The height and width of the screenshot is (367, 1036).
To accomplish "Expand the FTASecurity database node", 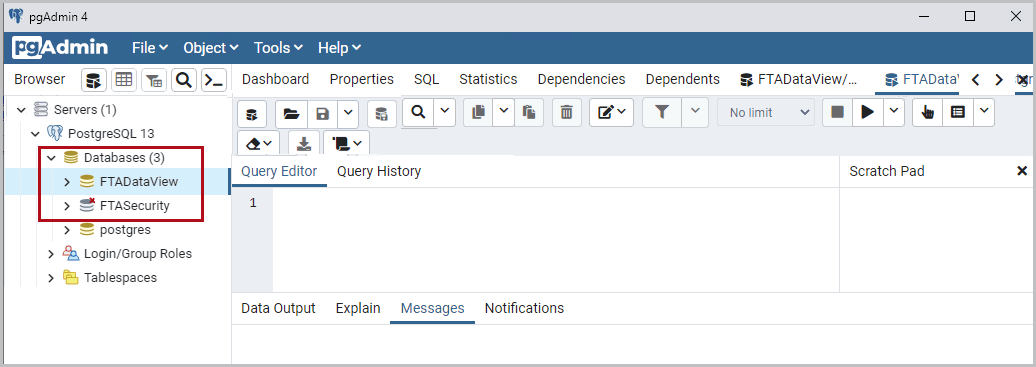I will click(x=67, y=206).
